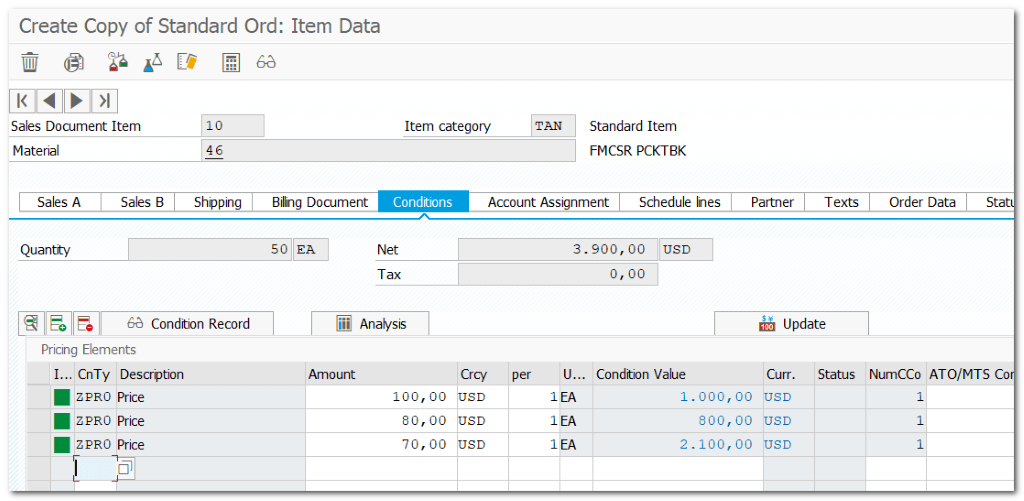The width and height of the screenshot is (1024, 501).
Task: Click the Material input field showing 46
Action: coord(389,151)
